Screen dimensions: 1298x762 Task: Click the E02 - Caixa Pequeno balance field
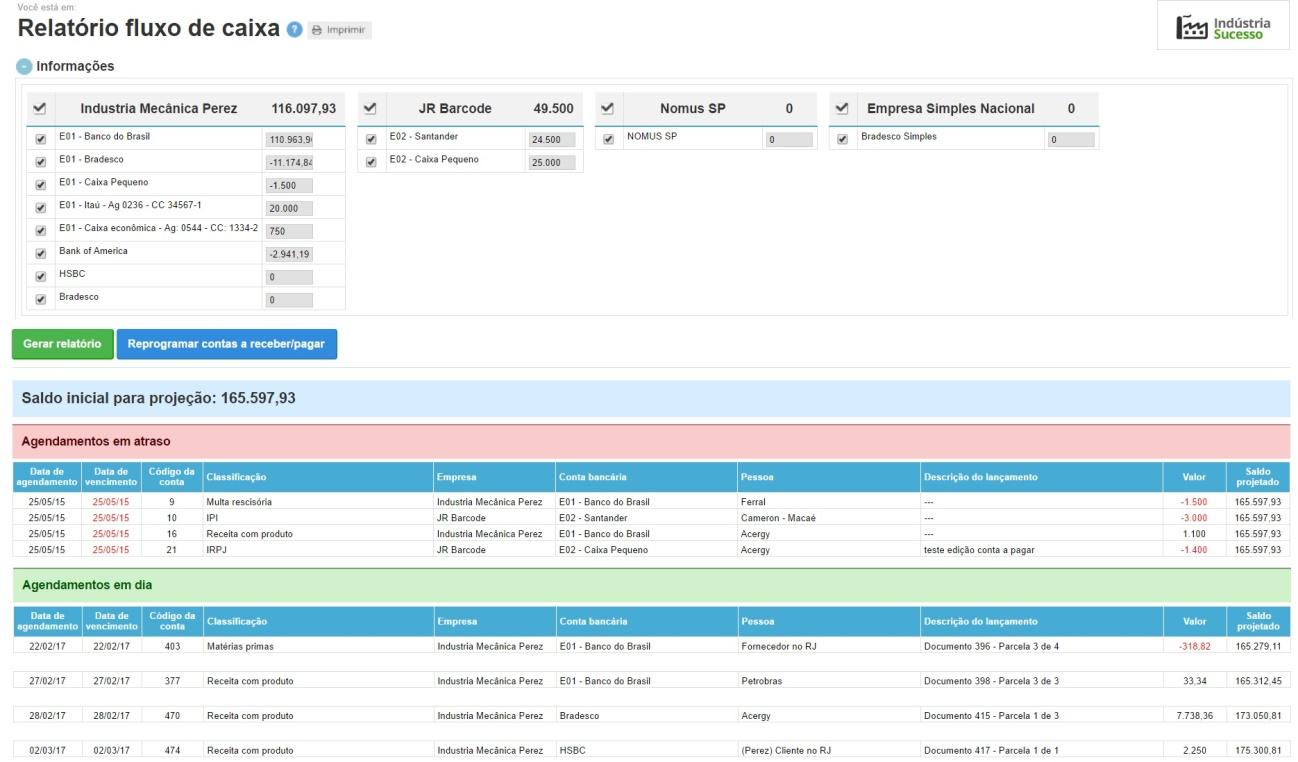pyautogui.click(x=552, y=162)
